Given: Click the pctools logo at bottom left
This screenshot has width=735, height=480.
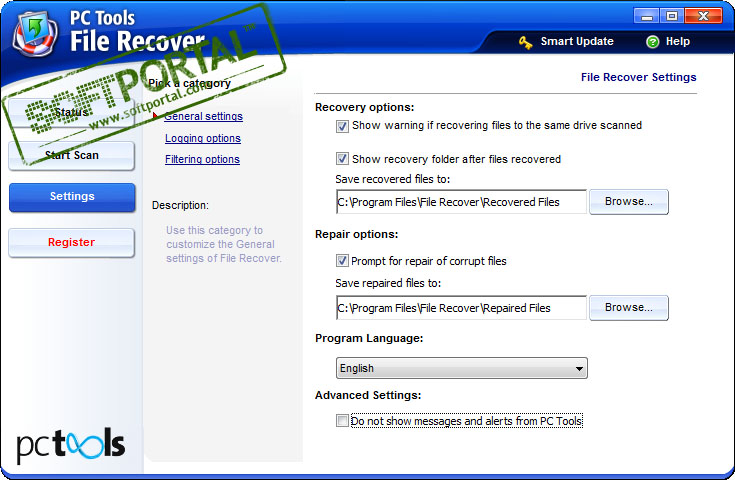Looking at the screenshot, I should 70,445.
